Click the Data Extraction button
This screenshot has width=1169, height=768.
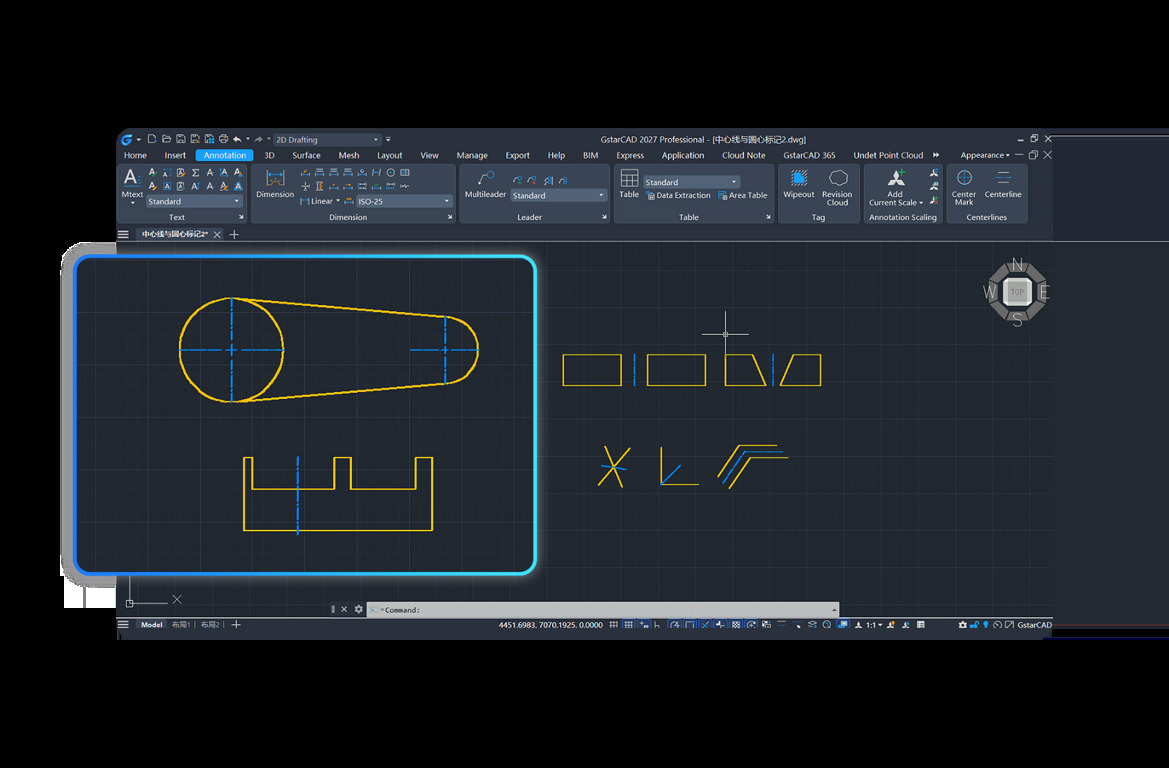[678, 195]
